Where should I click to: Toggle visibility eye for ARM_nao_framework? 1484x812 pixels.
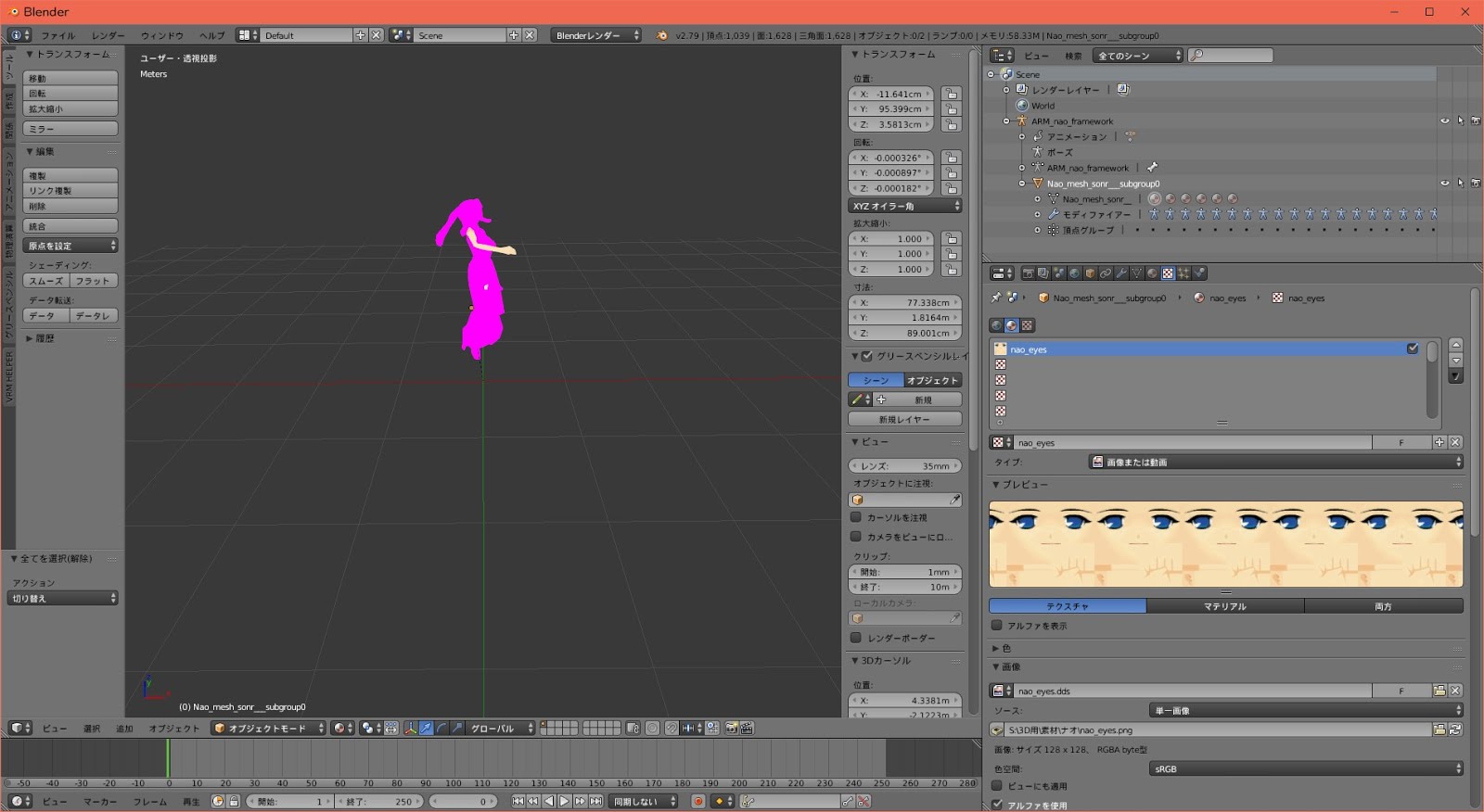point(1444,121)
